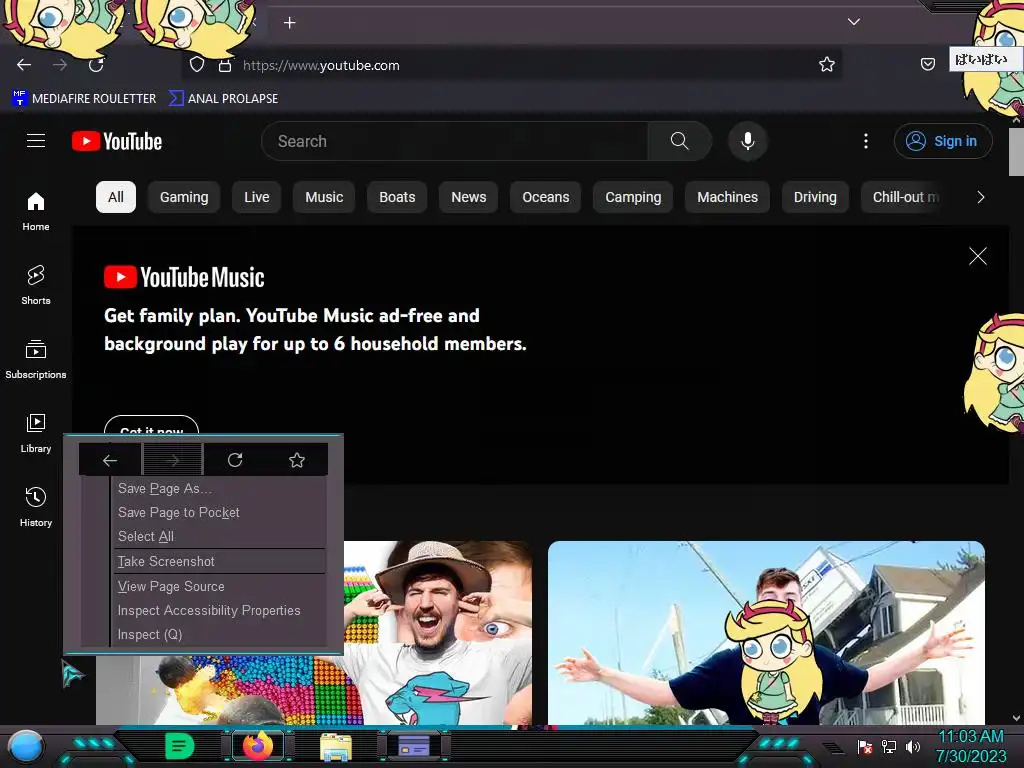1024x768 pixels.
Task: Select the Live filter chip
Action: coord(257,197)
